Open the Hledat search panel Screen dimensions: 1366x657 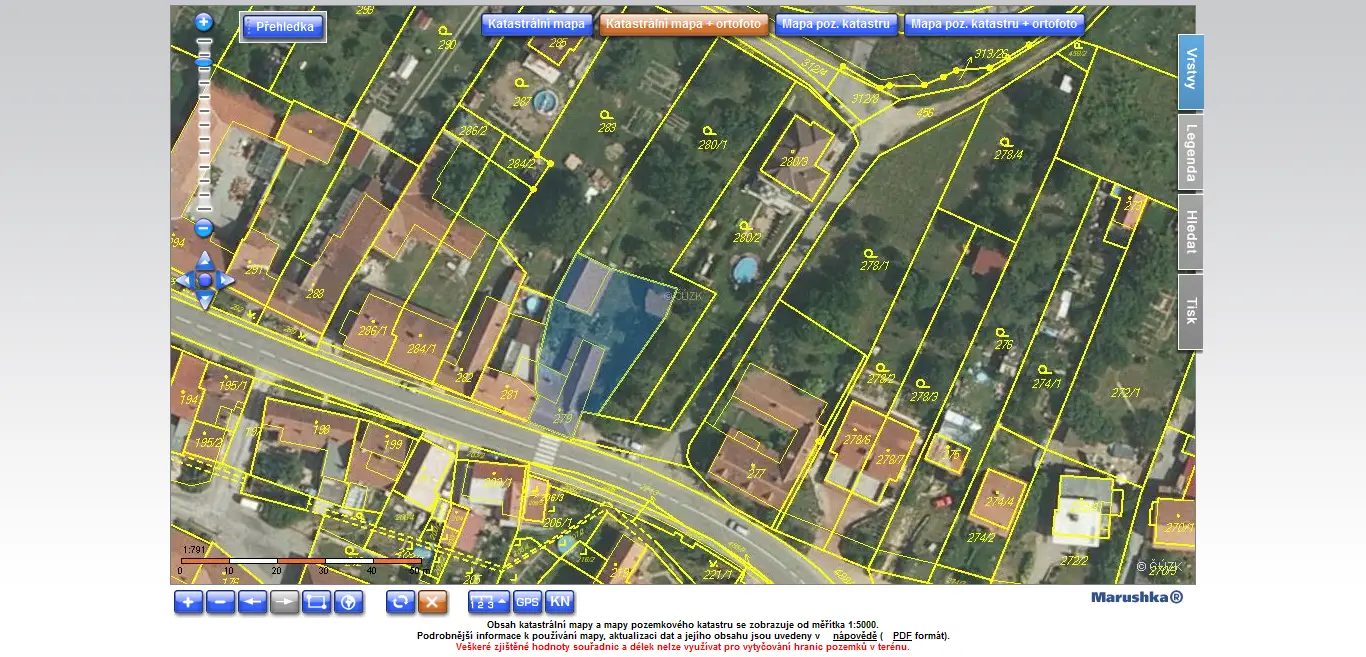pyautogui.click(x=1190, y=232)
